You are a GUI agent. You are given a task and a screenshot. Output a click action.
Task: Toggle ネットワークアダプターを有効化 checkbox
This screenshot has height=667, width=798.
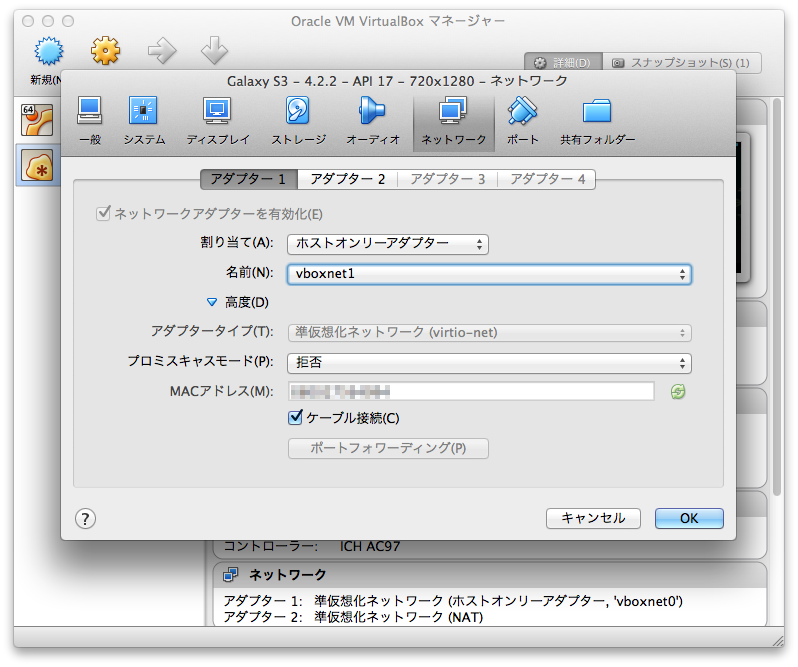[x=103, y=213]
